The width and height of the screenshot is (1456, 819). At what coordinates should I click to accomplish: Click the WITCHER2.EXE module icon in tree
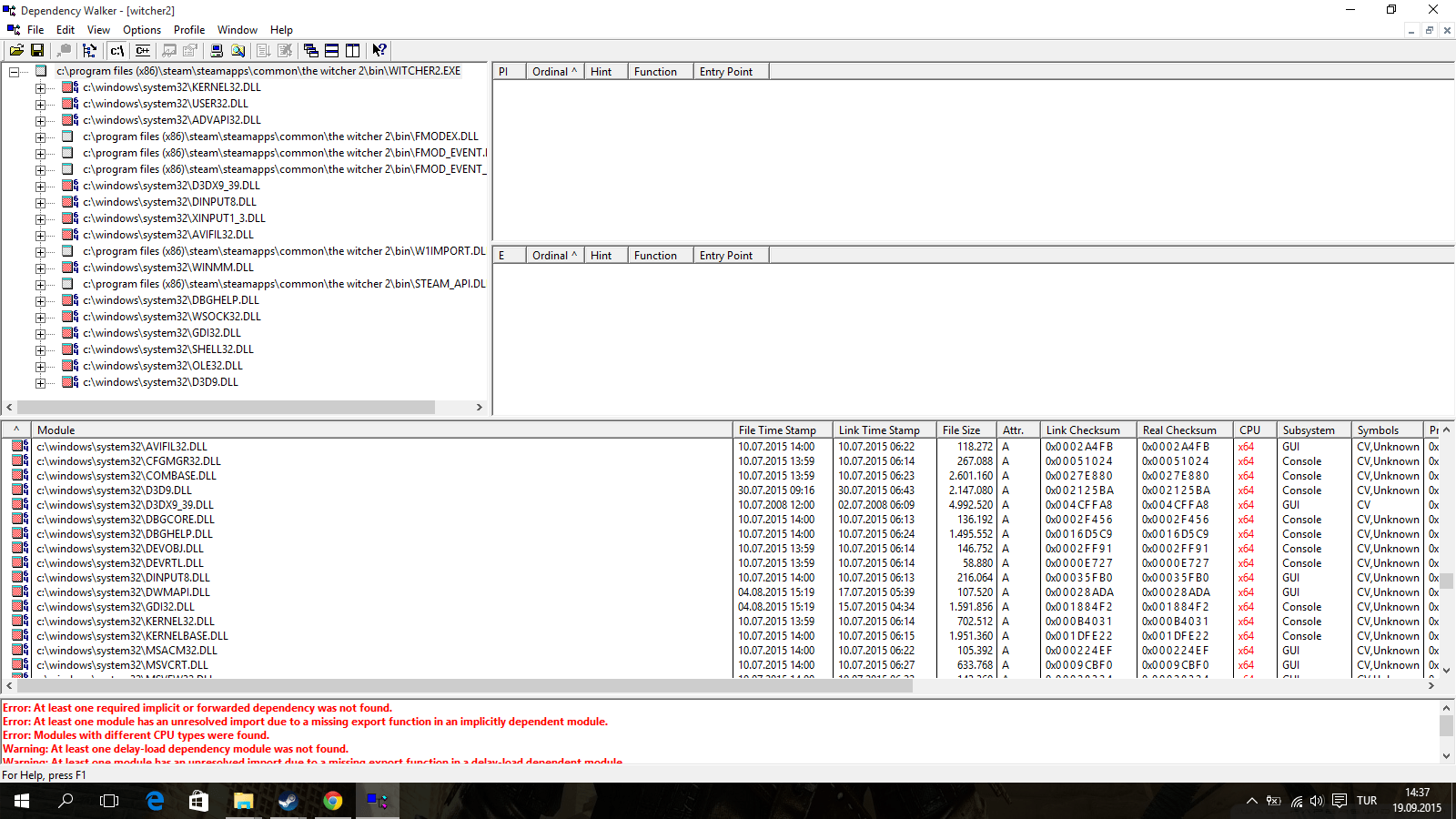click(x=41, y=71)
